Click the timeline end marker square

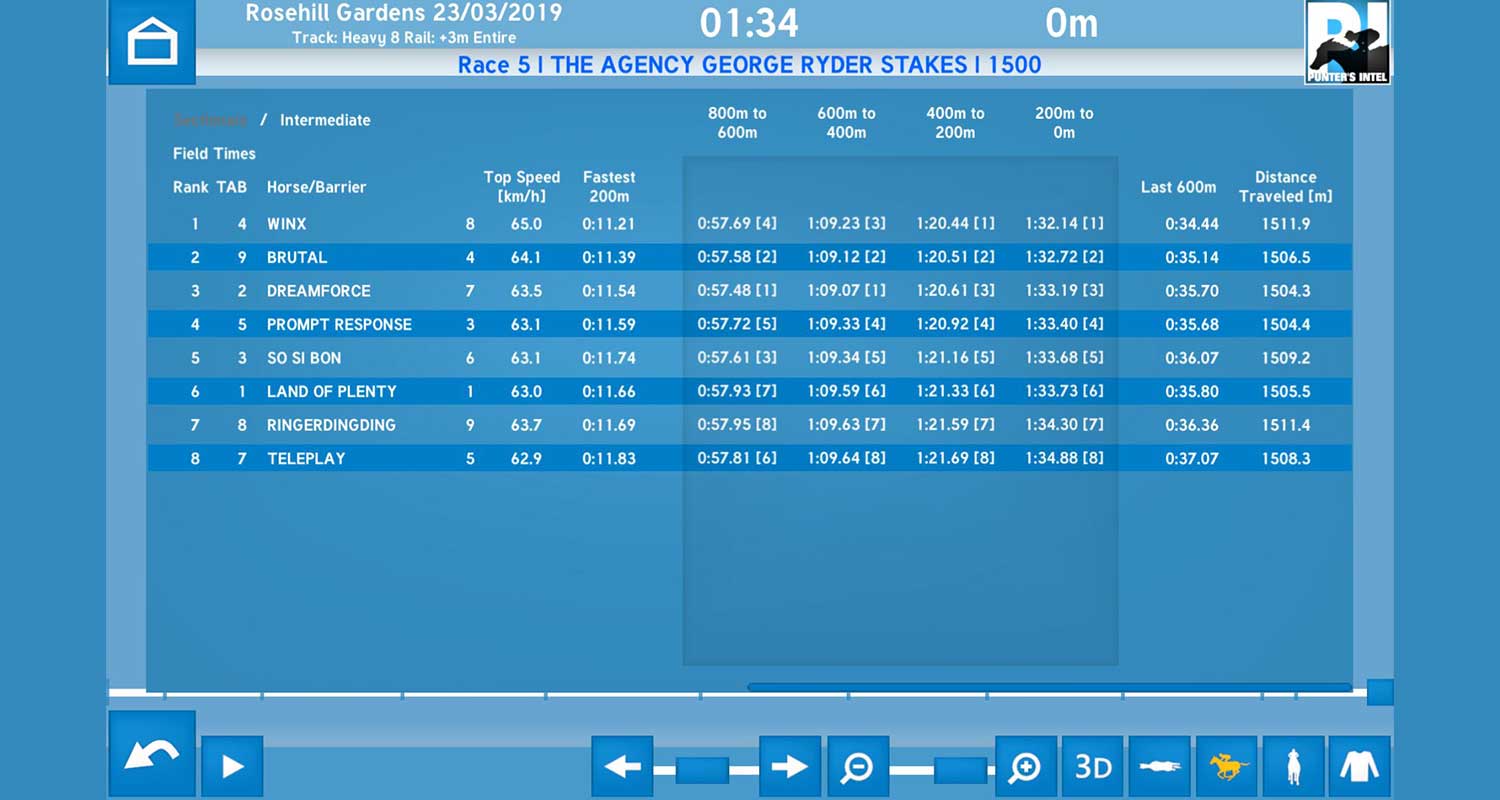point(1380,692)
